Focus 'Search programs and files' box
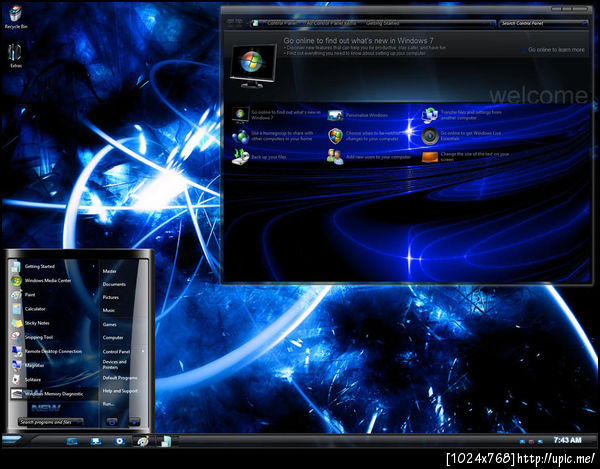 51,422
